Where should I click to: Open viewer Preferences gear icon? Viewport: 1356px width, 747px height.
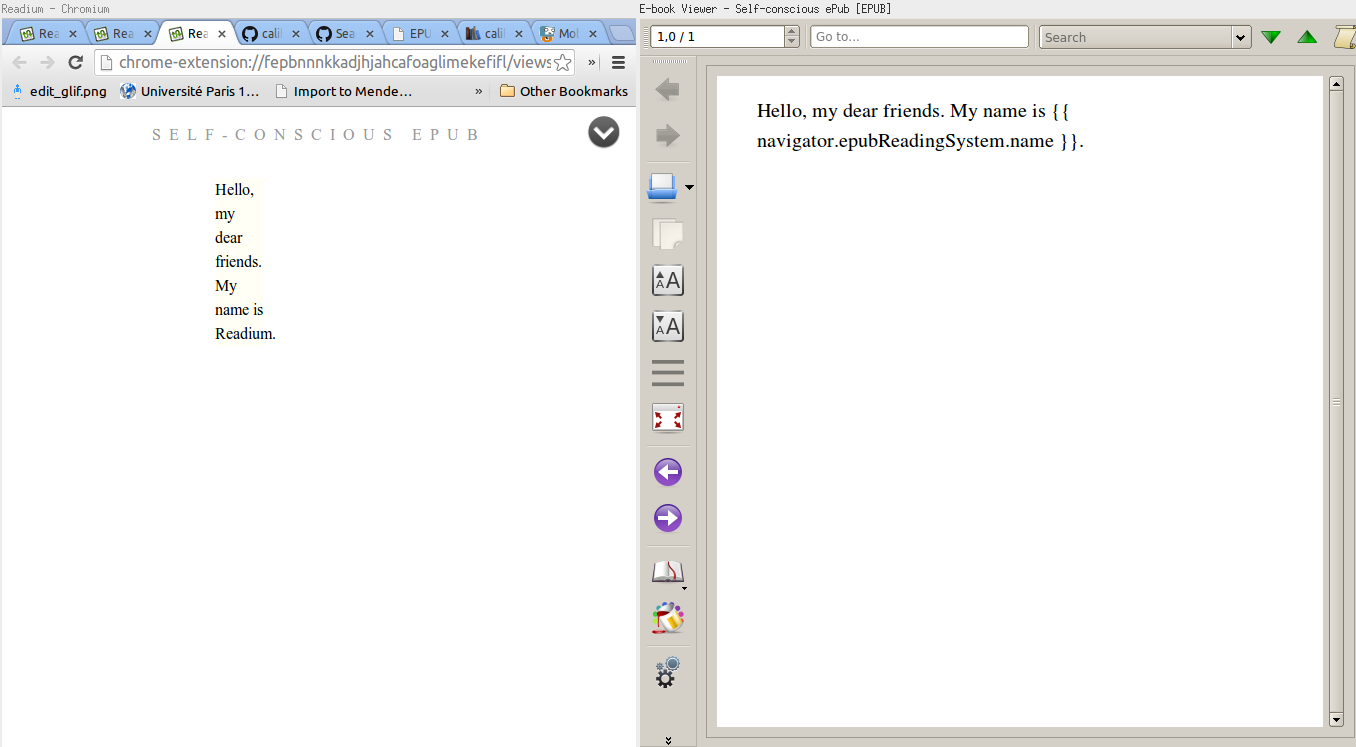coord(668,672)
